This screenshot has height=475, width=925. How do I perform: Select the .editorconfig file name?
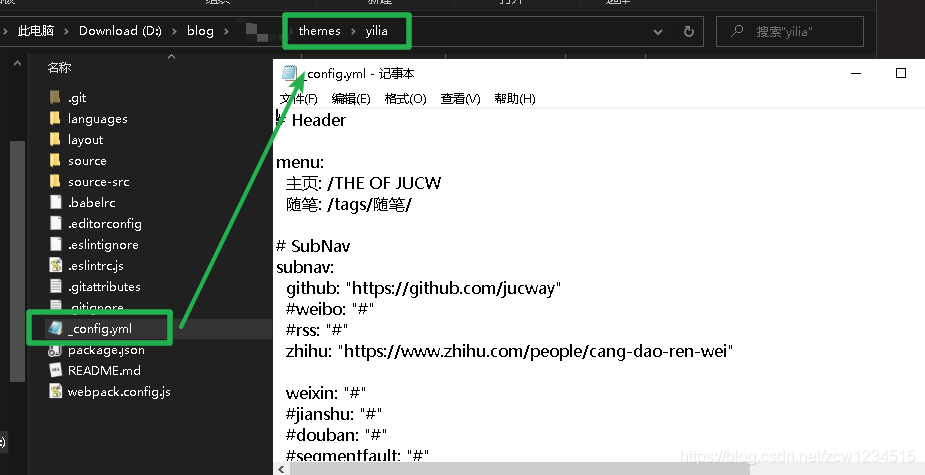coord(104,224)
